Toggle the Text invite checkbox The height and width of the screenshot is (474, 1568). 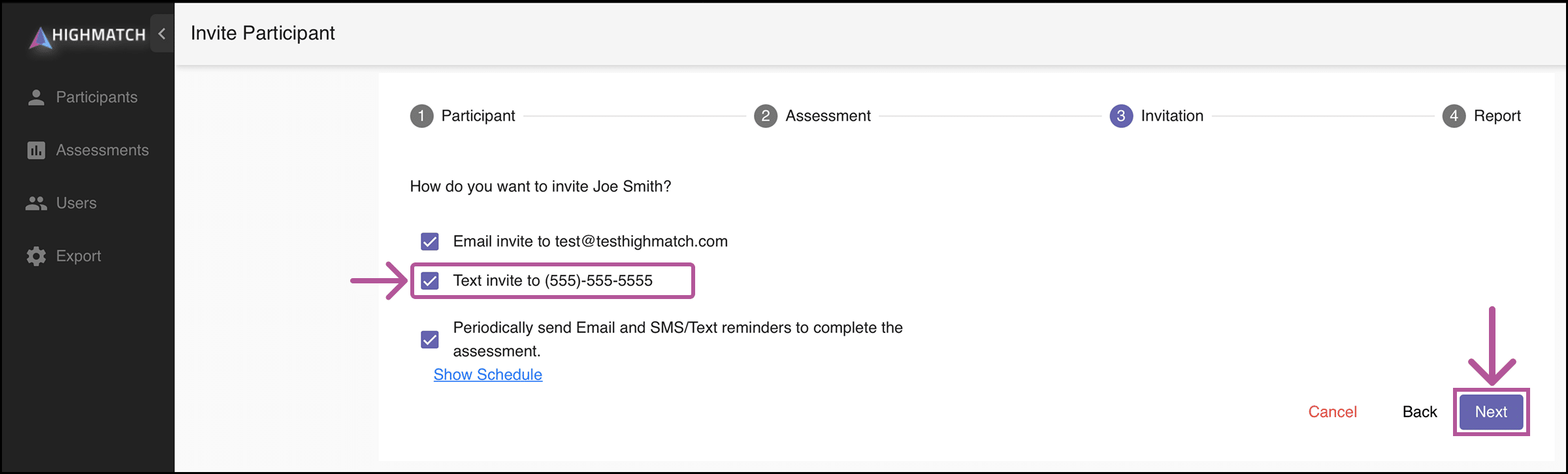[x=430, y=281]
